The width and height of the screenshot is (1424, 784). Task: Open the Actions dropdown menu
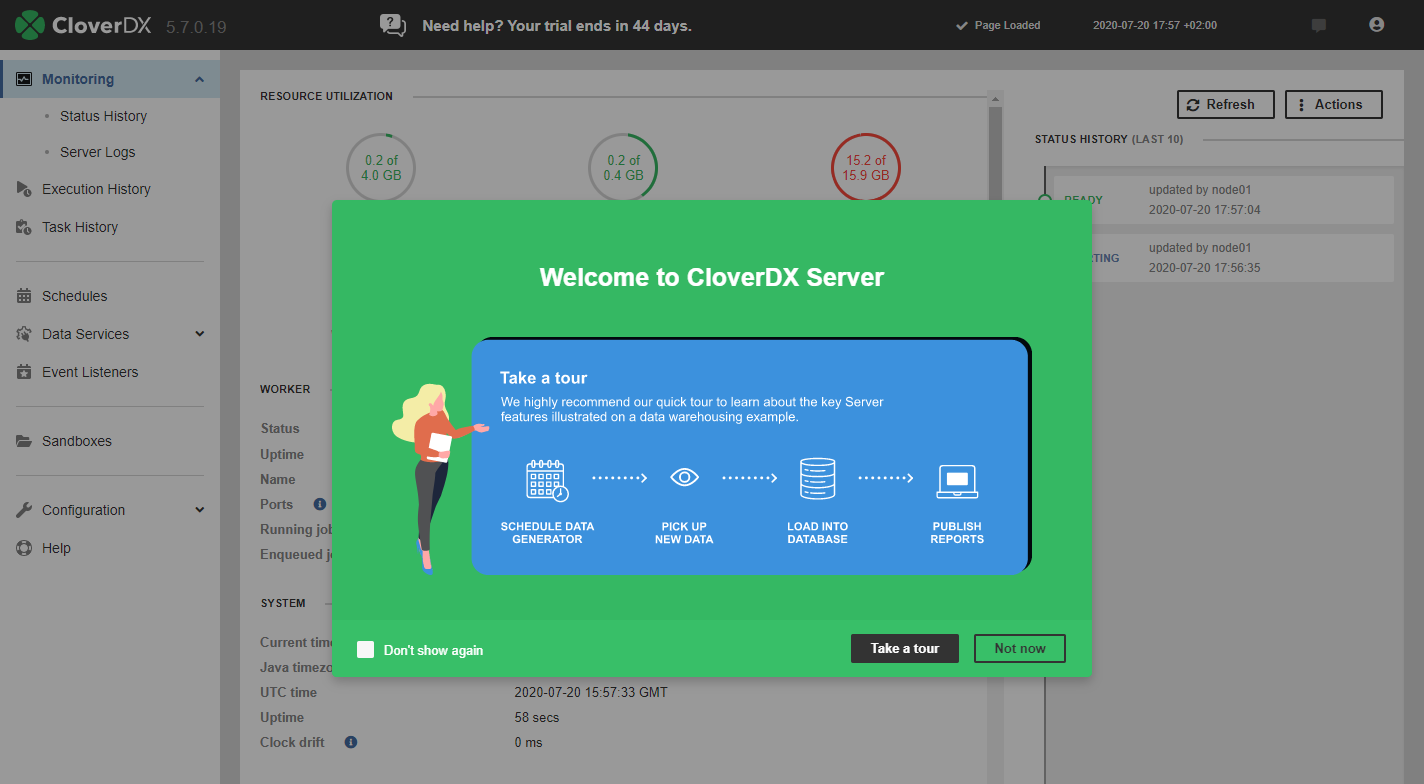pyautogui.click(x=1334, y=105)
